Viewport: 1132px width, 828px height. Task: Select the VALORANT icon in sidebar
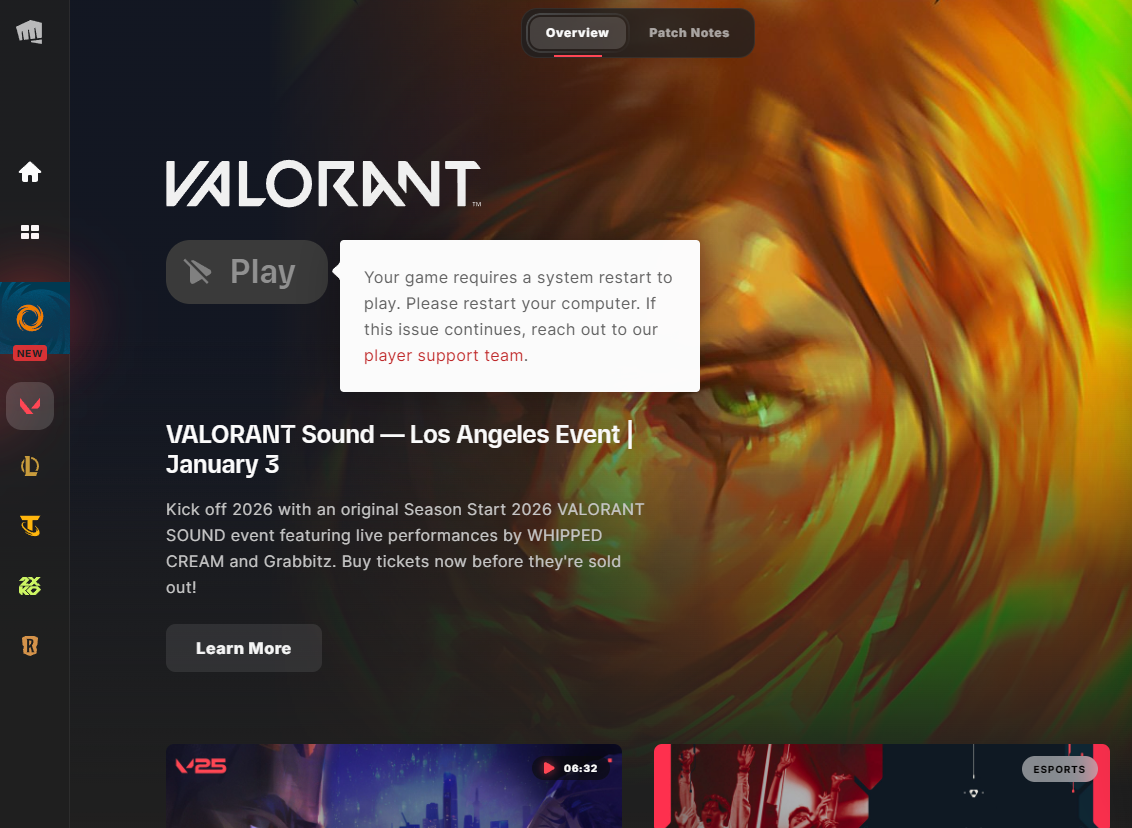click(30, 406)
